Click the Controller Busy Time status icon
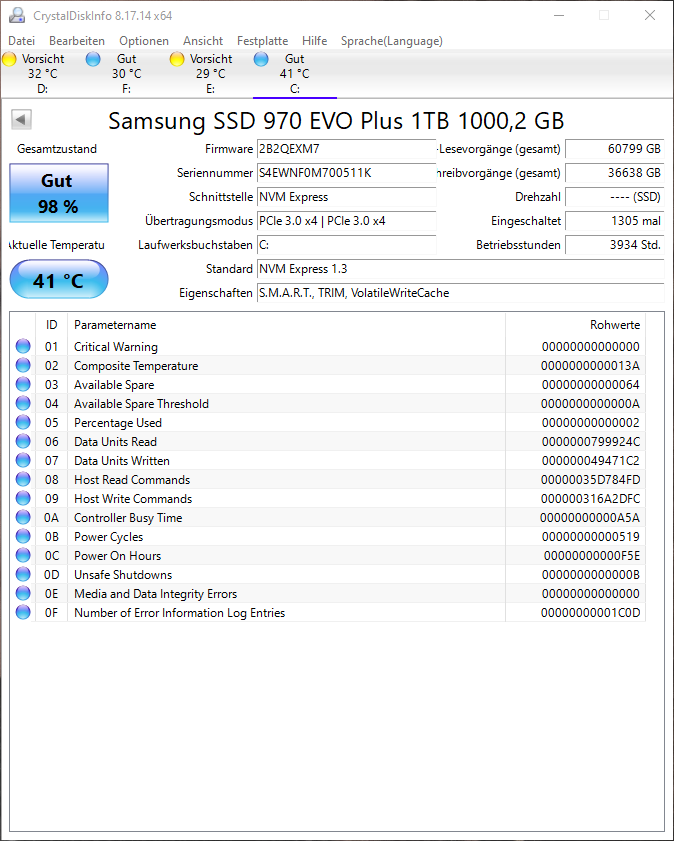The width and height of the screenshot is (674, 841). click(x=23, y=518)
